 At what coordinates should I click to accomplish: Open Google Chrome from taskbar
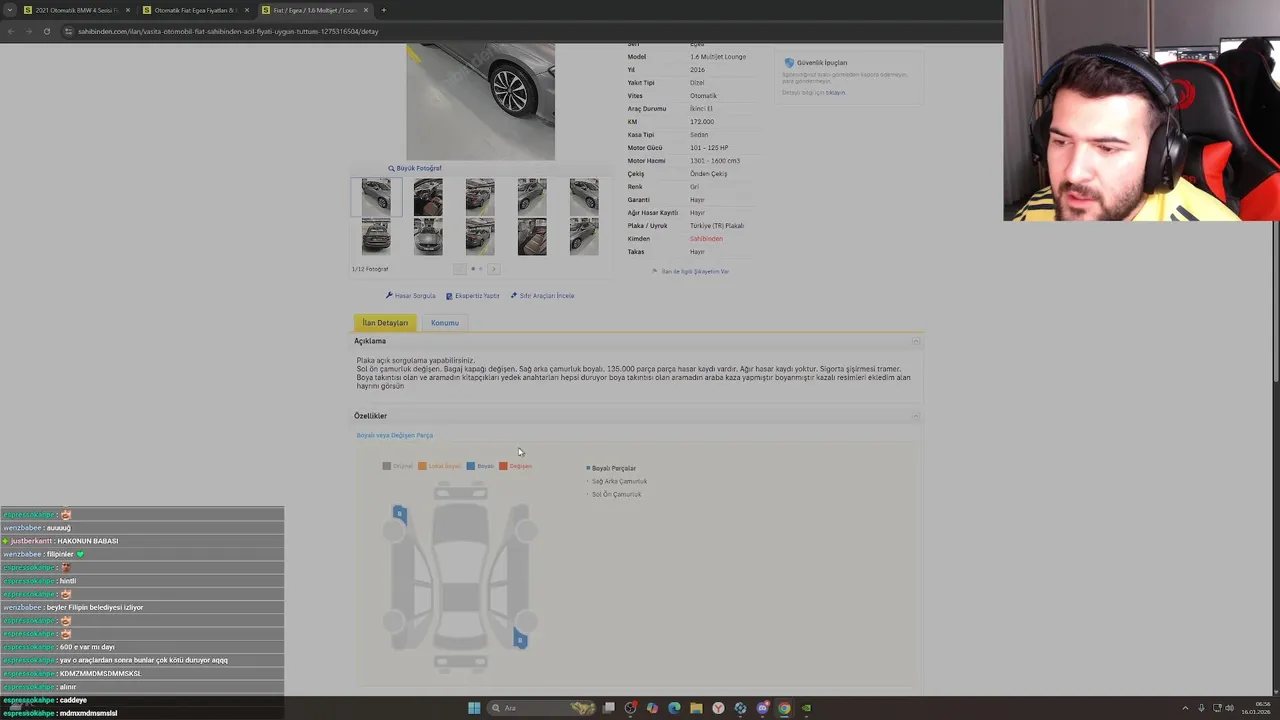coord(784,708)
